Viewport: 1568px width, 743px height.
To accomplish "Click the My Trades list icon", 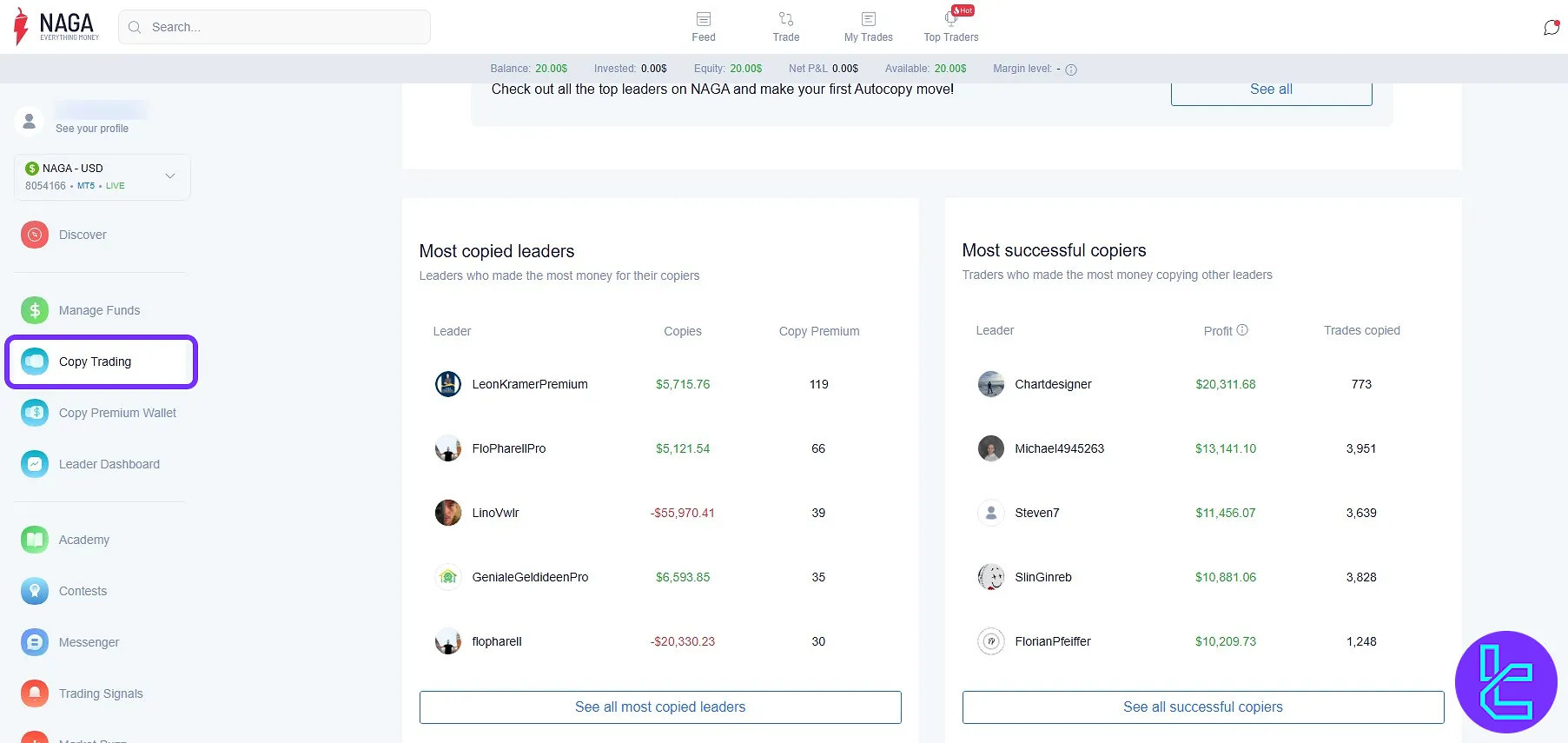I will tap(869, 19).
